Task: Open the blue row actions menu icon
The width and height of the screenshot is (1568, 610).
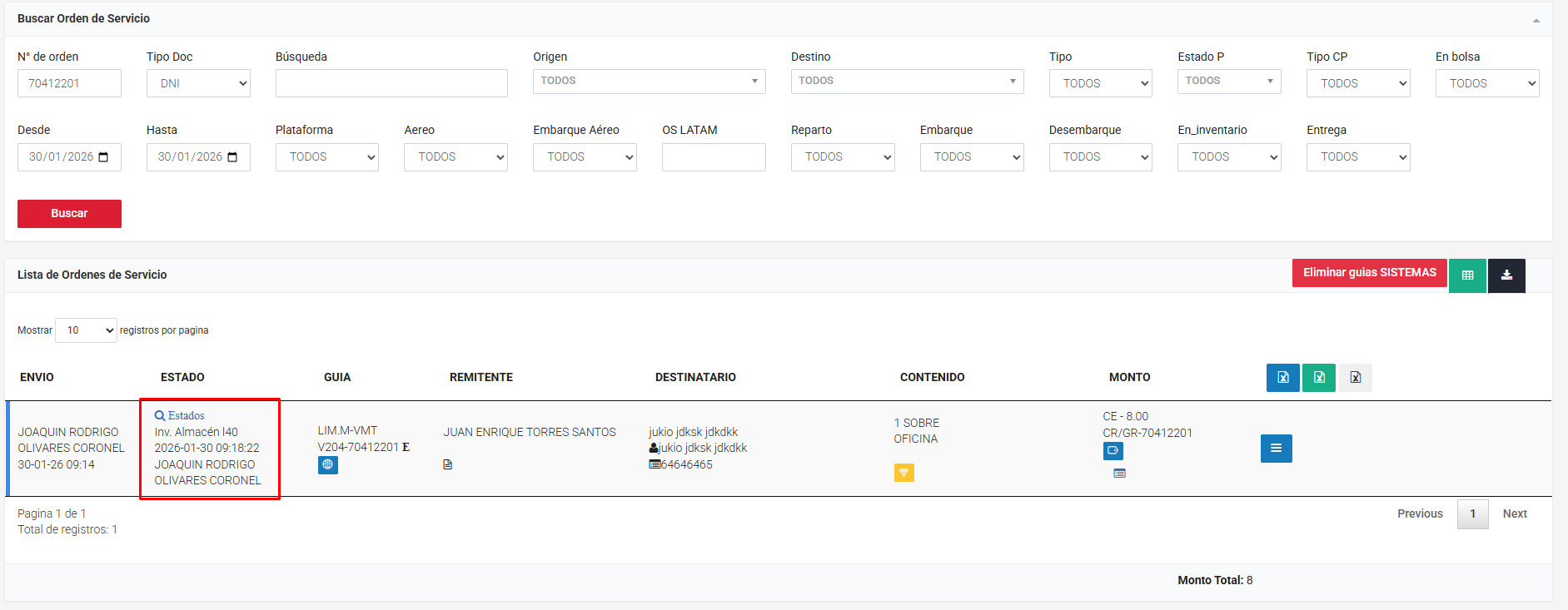Action: tap(1276, 449)
